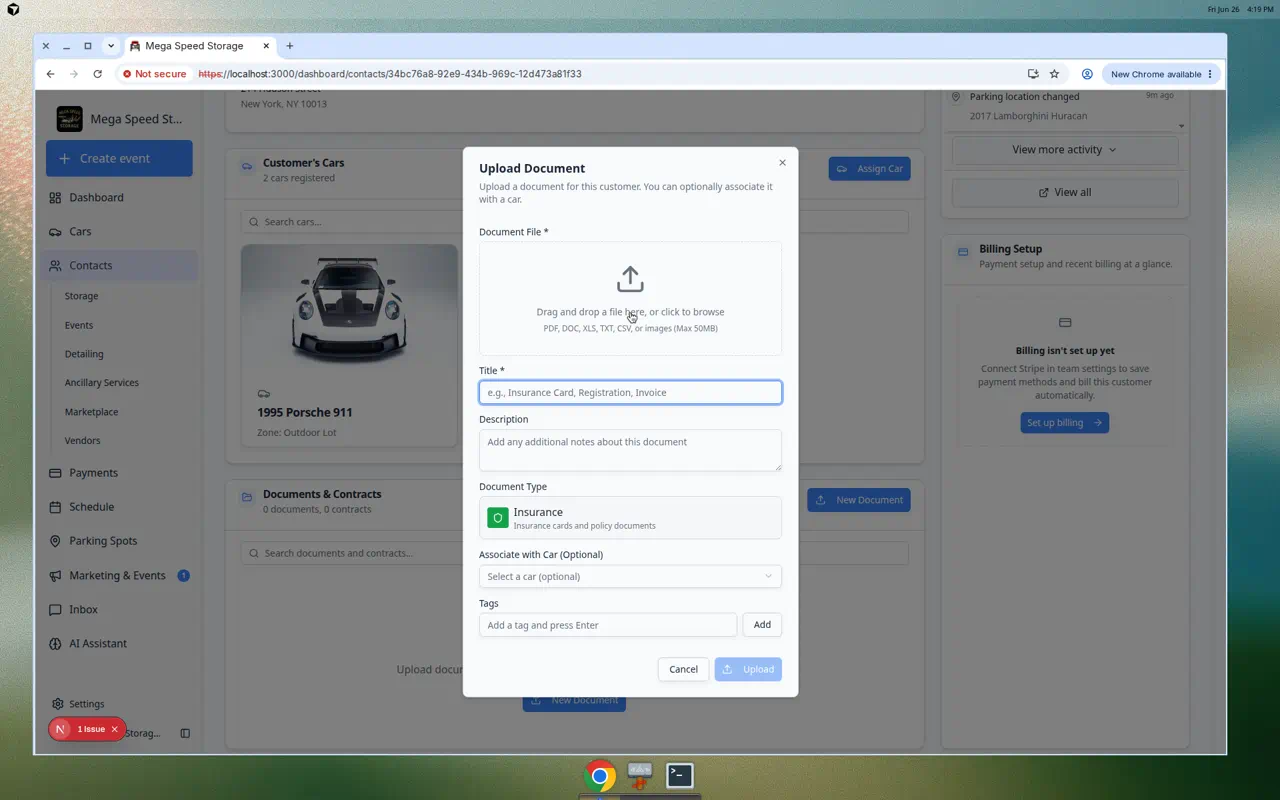Image resolution: width=1280 pixels, height=800 pixels.
Task: Open a new browser tab
Action: (x=290, y=46)
